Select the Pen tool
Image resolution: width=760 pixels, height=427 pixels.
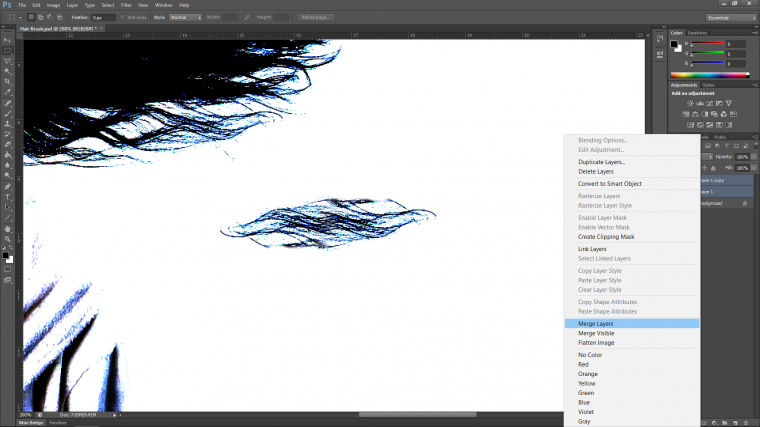[7, 187]
